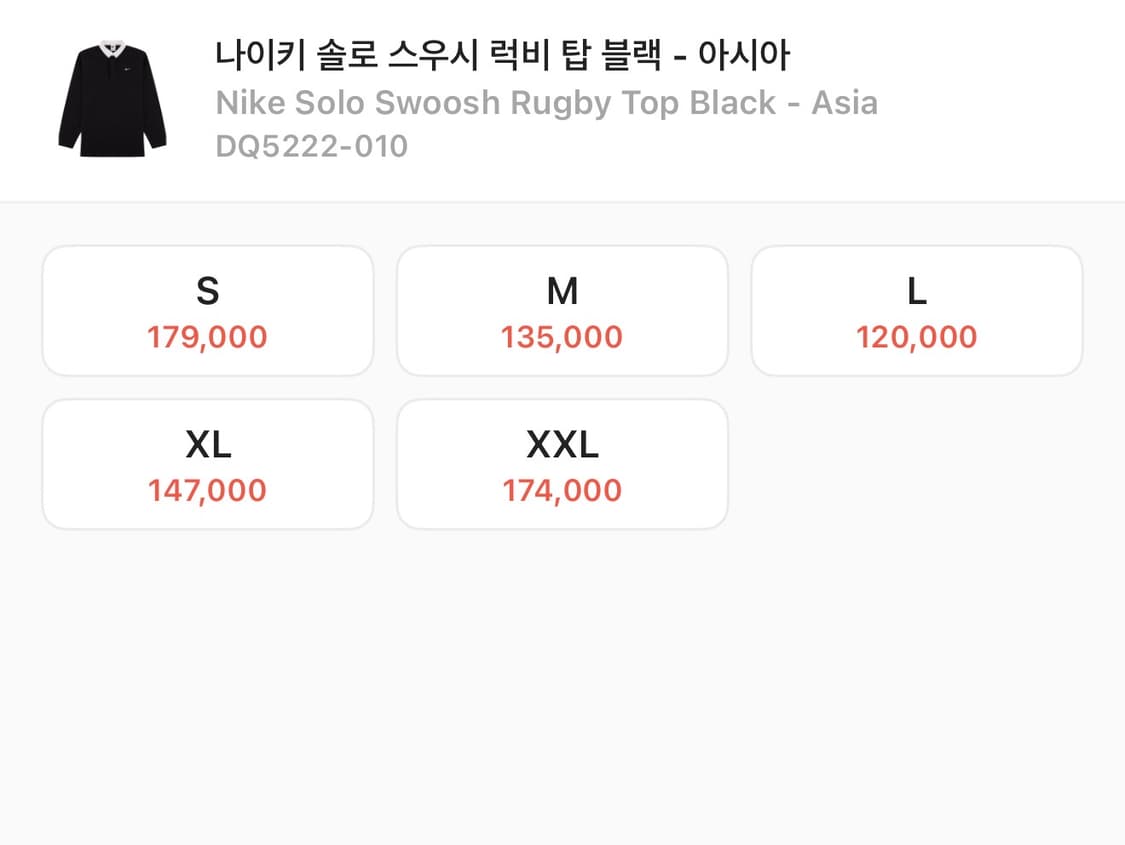
Task: Click the 174,000 price under size XXL
Action: click(562, 490)
